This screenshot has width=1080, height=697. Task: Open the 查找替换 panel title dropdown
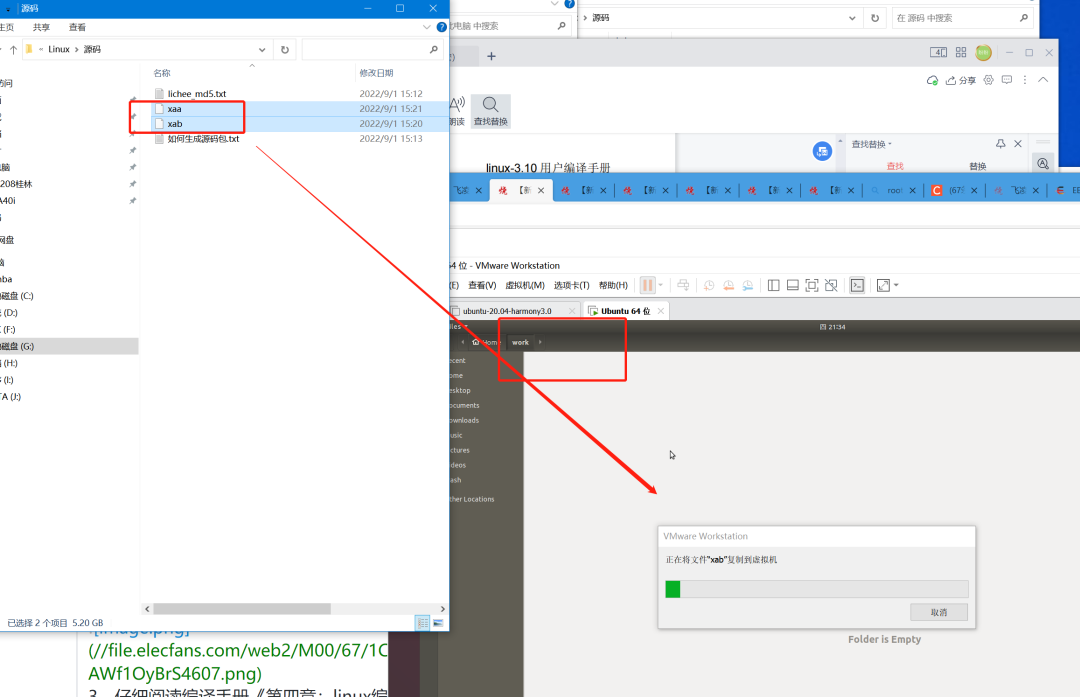[871, 144]
